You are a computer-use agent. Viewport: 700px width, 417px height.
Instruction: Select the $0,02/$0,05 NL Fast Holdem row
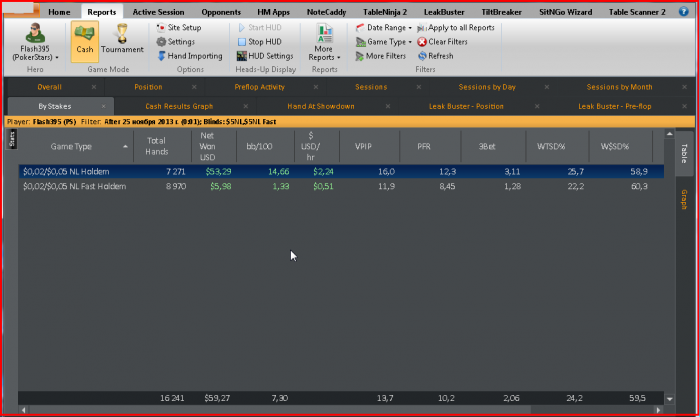(341, 186)
